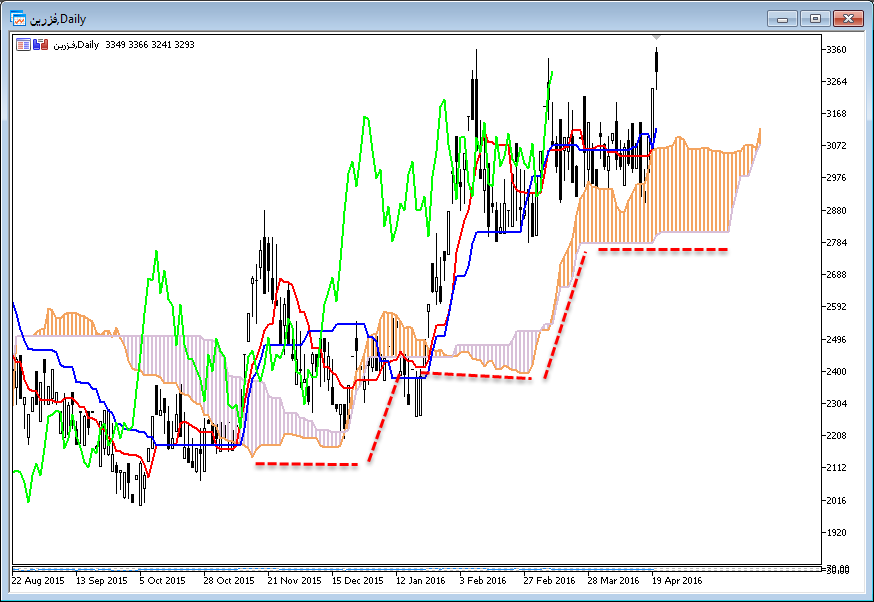Click the 12 Jan 2016 date label
Screen dimensions: 874x602
coord(420,580)
